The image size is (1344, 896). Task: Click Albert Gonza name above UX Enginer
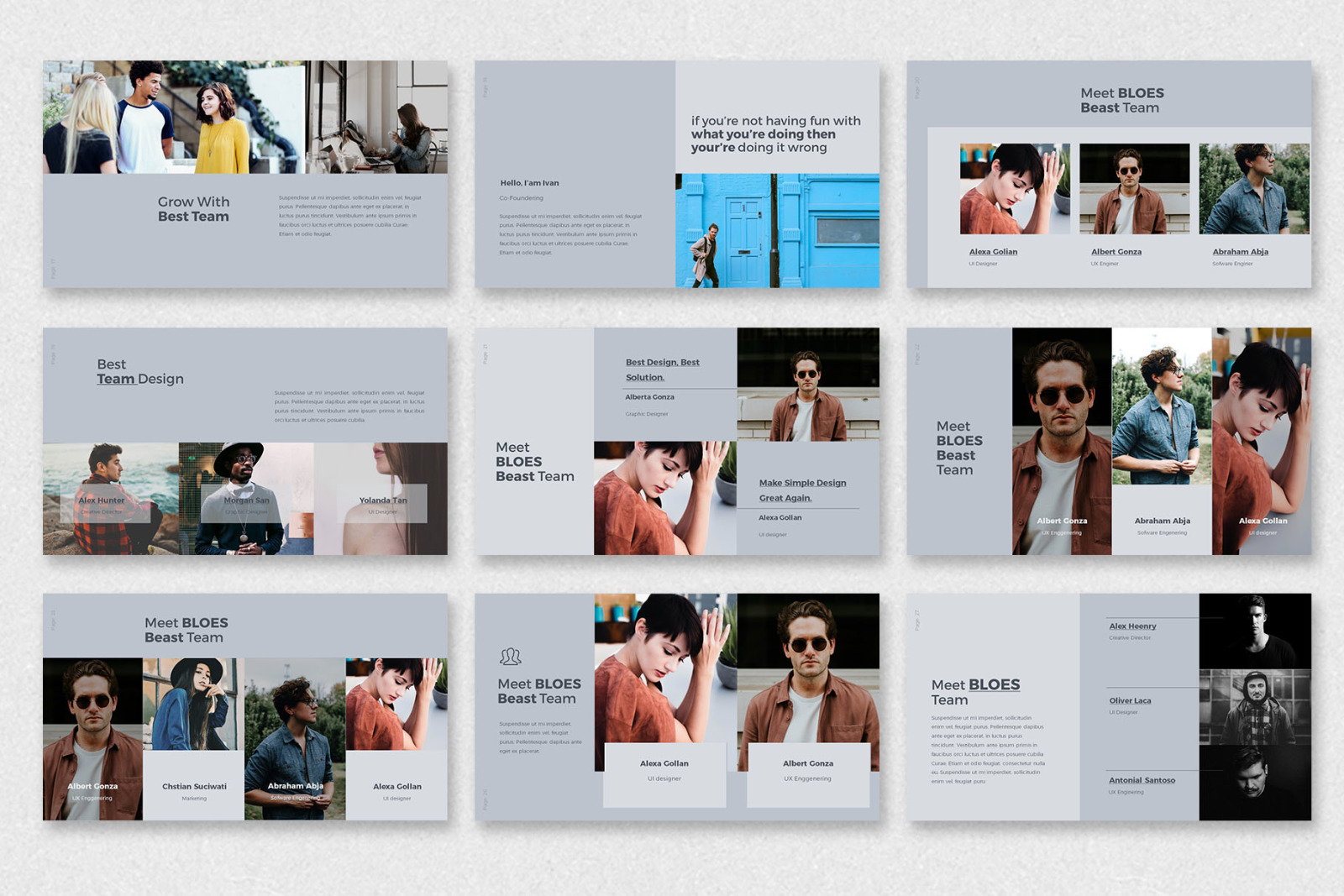[x=1116, y=252]
